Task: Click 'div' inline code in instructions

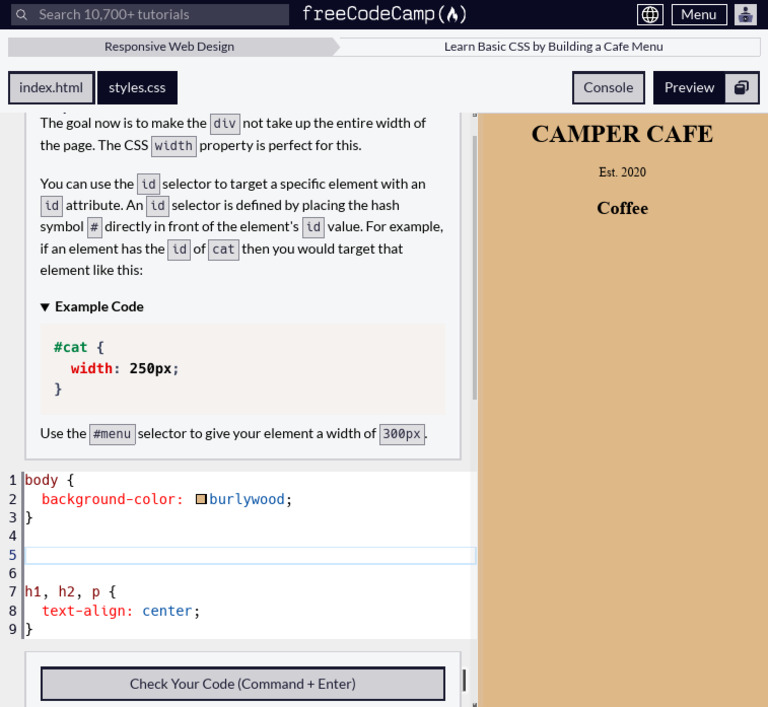Action: [x=225, y=123]
